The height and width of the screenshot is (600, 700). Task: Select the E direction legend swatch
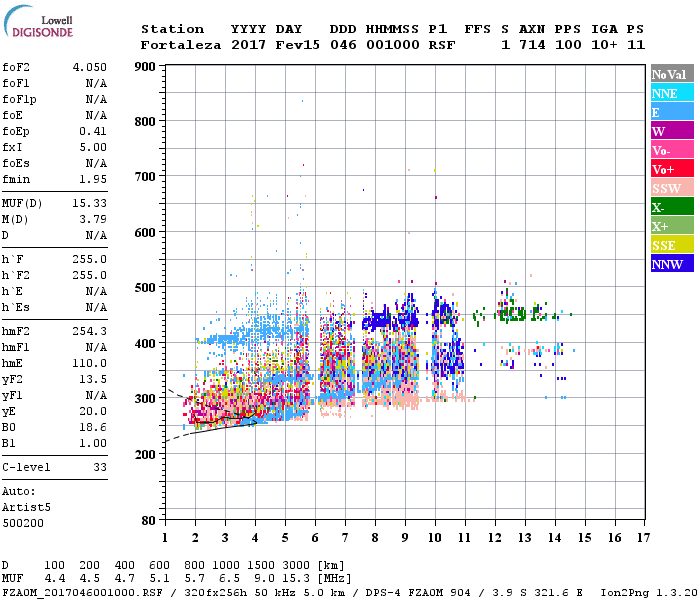tap(672, 112)
